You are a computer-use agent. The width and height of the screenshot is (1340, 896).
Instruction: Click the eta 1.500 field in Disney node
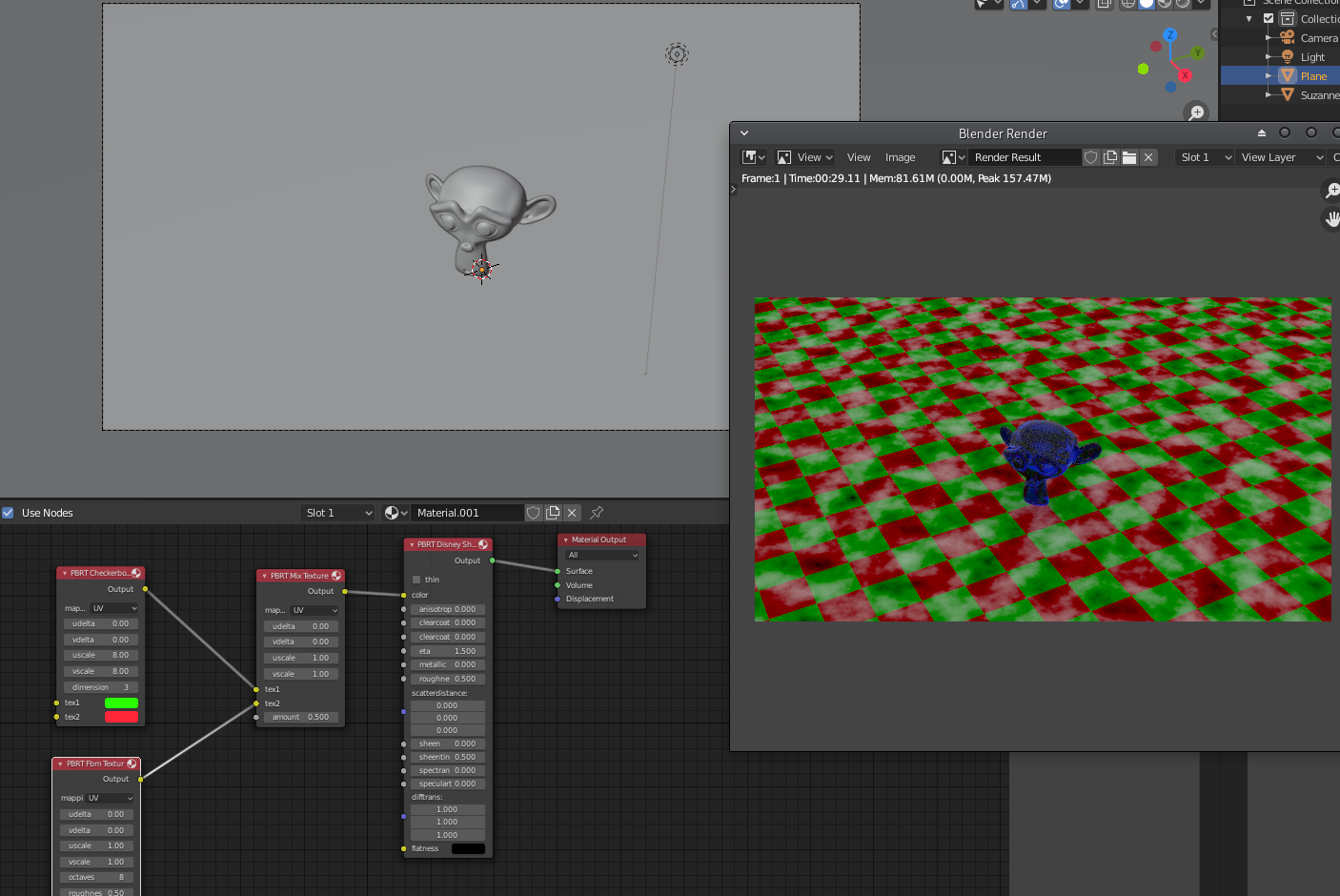click(x=448, y=651)
